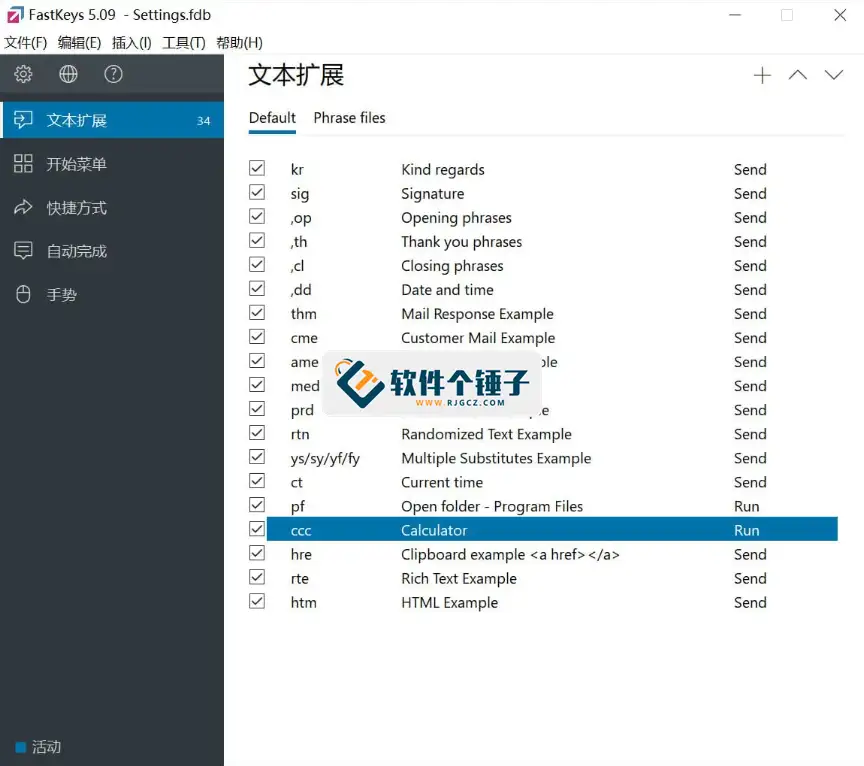The height and width of the screenshot is (766, 864).
Task: Click the plus icon to add entry
Action: point(762,75)
